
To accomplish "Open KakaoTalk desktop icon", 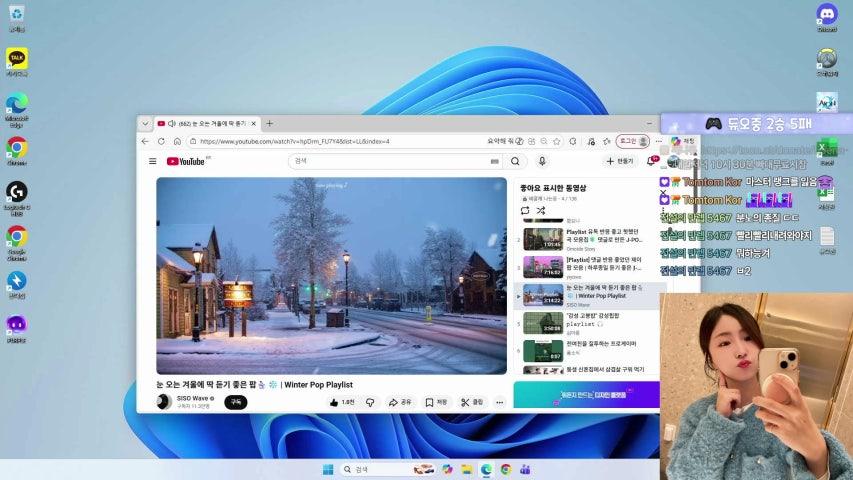I will point(16,58).
